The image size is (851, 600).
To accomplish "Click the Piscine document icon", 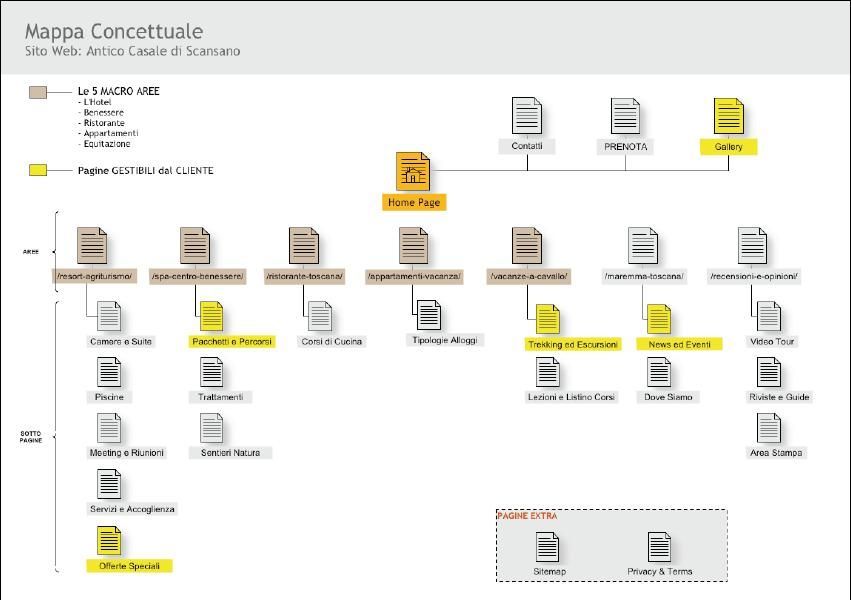I will pyautogui.click(x=109, y=372).
